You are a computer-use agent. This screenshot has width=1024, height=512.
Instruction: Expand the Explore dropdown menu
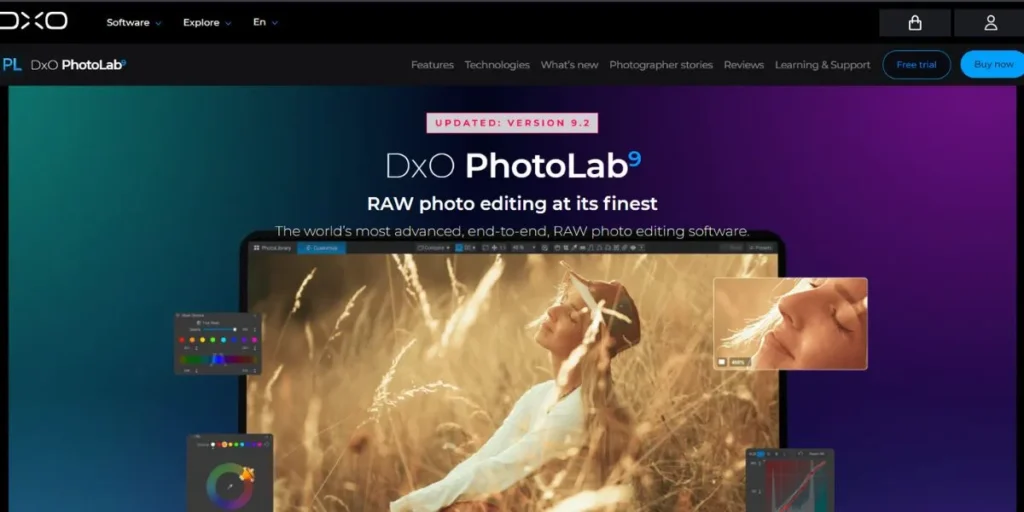[207, 22]
